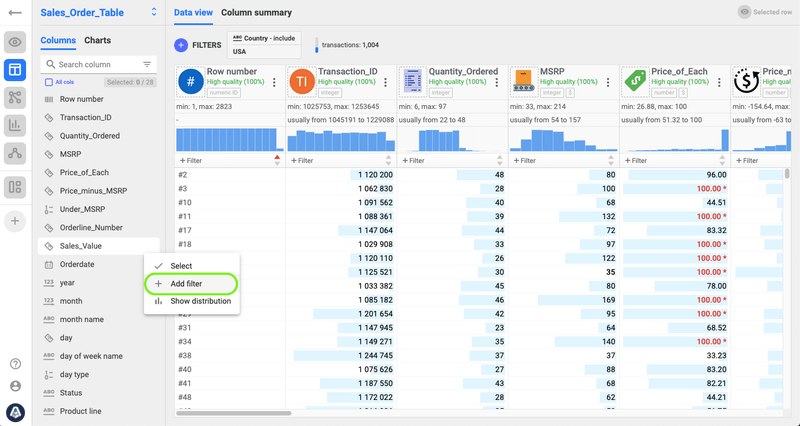
Task: Click the green price tag Price_of_Each icon
Action: click(635, 82)
